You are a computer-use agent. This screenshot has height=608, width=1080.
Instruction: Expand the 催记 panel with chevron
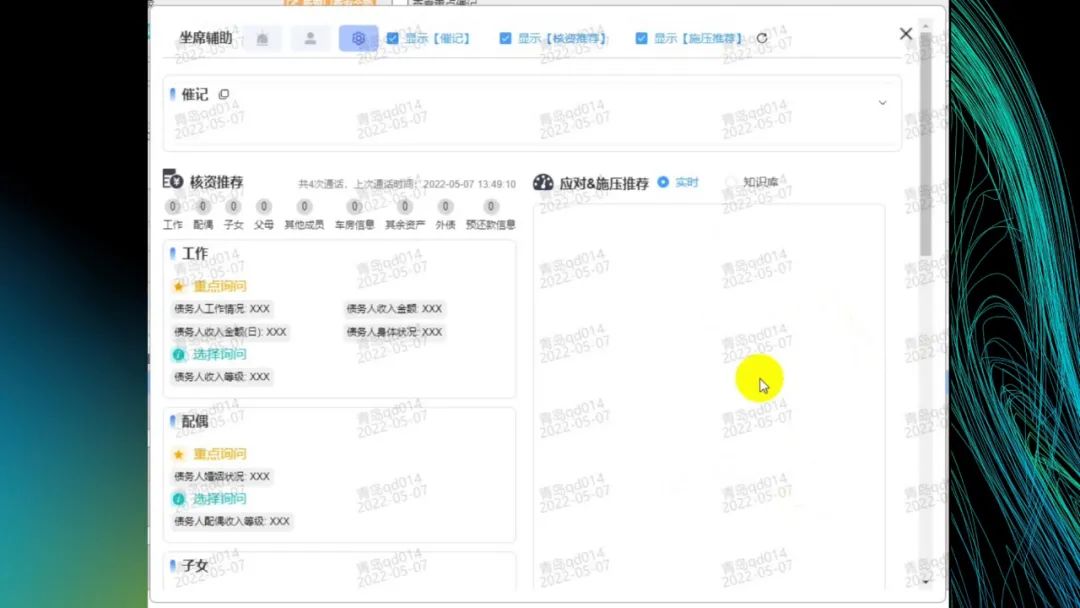[882, 103]
